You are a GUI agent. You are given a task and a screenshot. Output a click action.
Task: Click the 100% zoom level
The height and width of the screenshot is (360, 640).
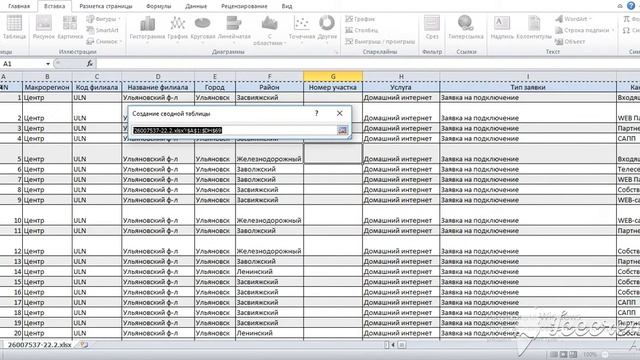[590, 354]
